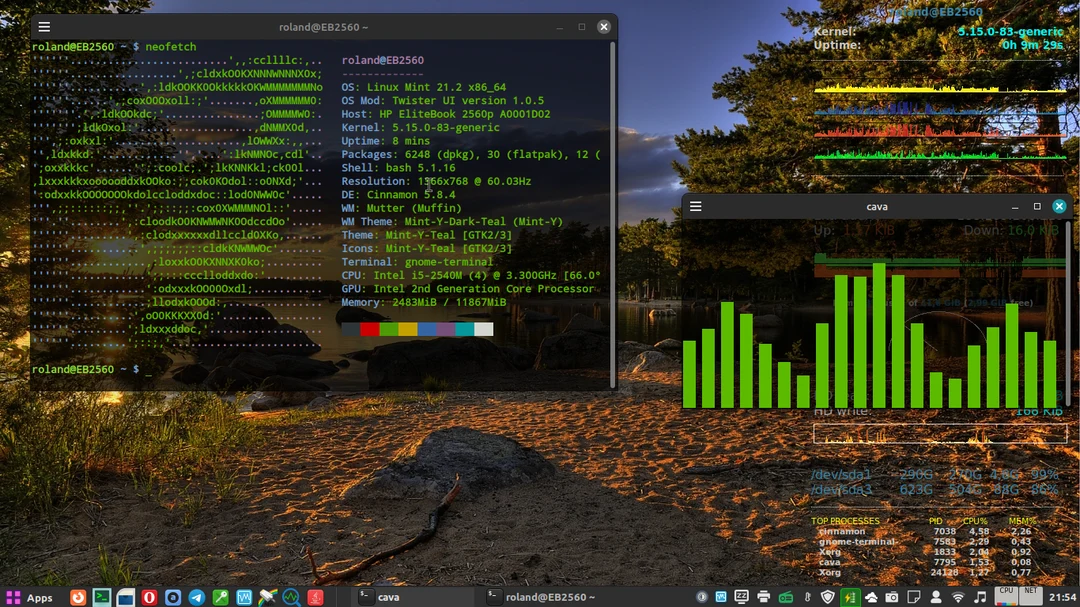Click the NET monitor applet in the panel
This screenshot has width=1080, height=607.
tap(1032, 595)
